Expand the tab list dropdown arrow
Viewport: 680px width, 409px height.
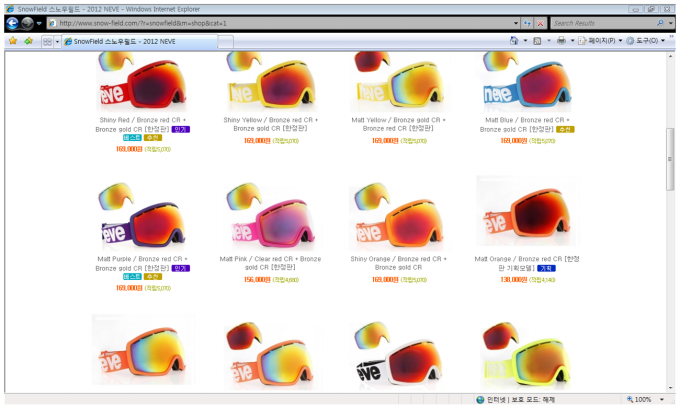[x=57, y=42]
